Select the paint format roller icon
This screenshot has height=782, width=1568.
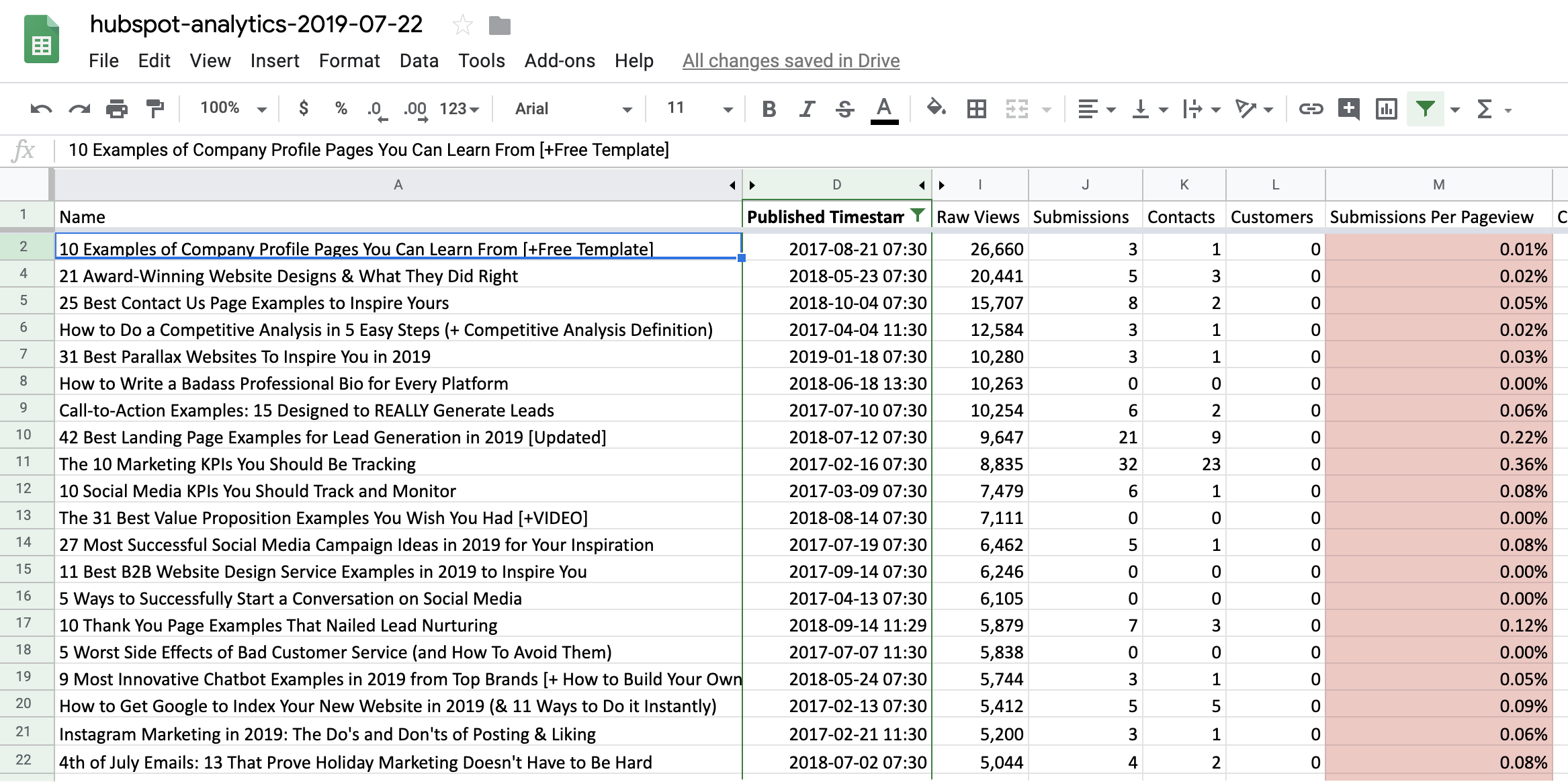tap(155, 109)
